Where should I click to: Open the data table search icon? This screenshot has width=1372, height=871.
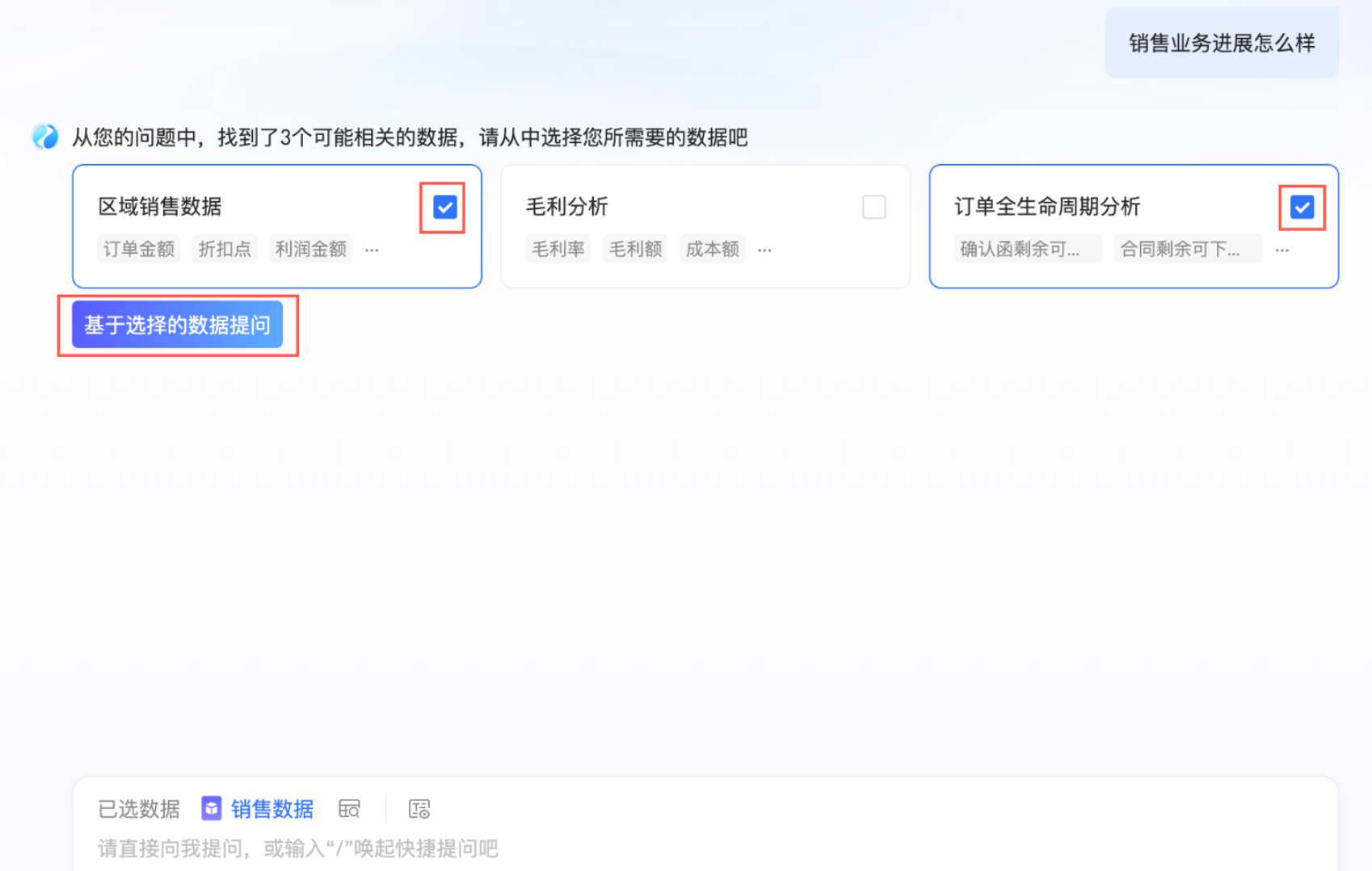(349, 808)
